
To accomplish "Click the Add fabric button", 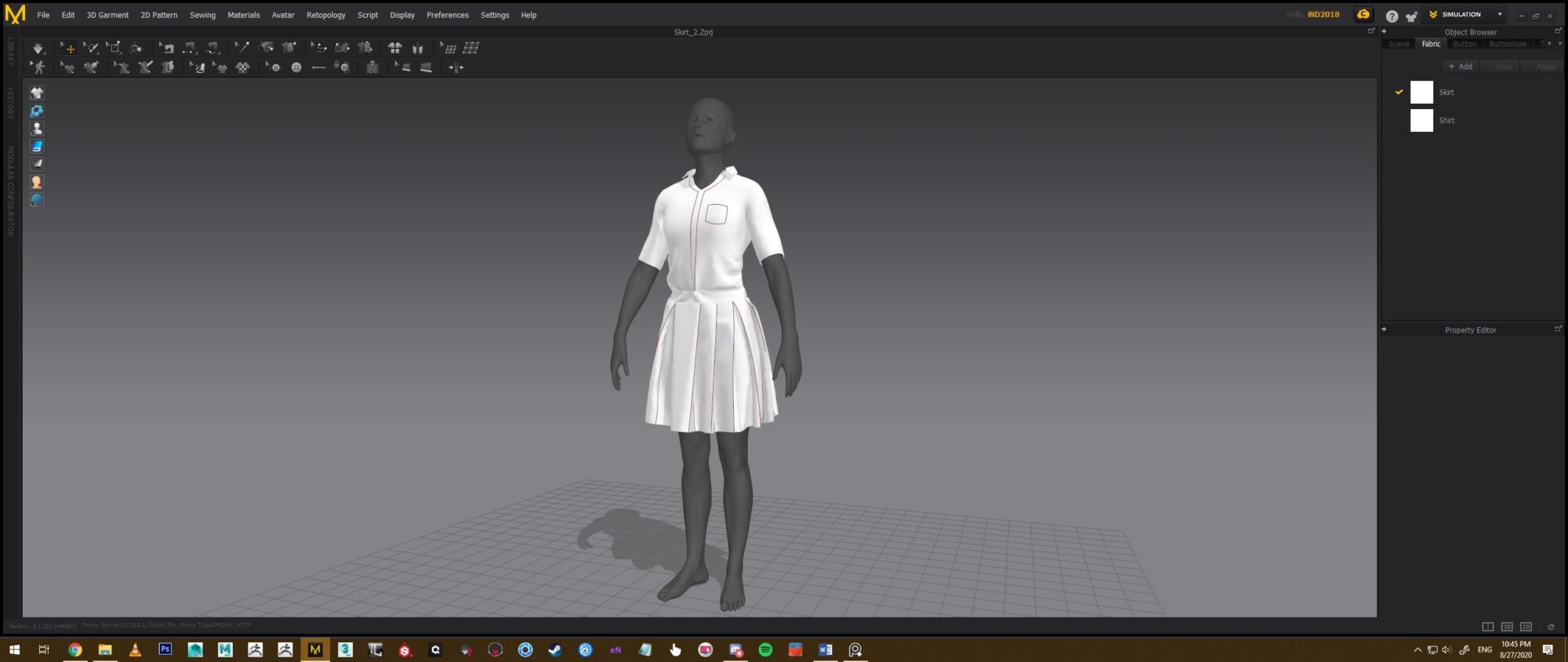I will pos(1460,67).
